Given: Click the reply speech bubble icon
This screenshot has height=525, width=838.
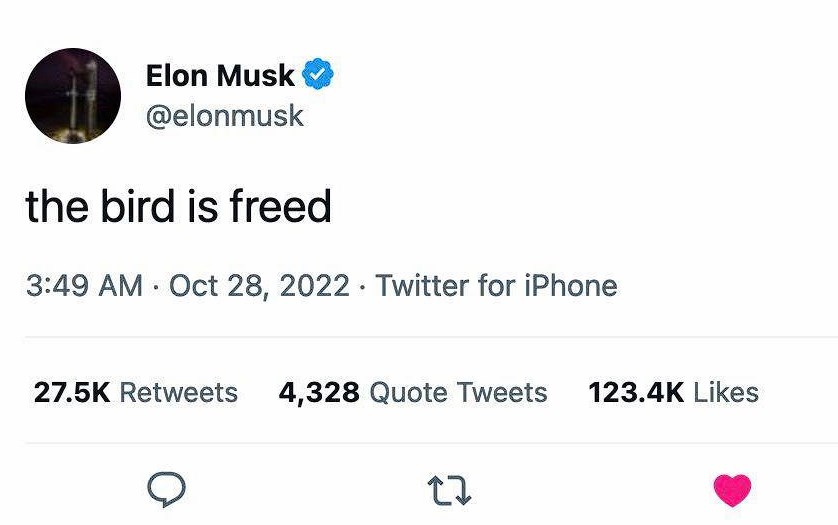Looking at the screenshot, I should click(167, 489).
